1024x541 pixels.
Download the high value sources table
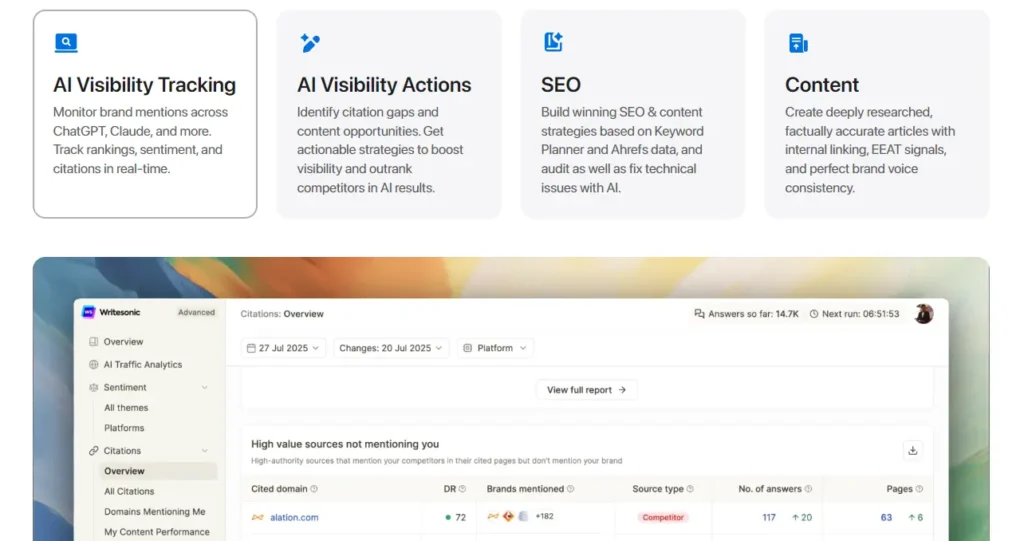(x=912, y=450)
